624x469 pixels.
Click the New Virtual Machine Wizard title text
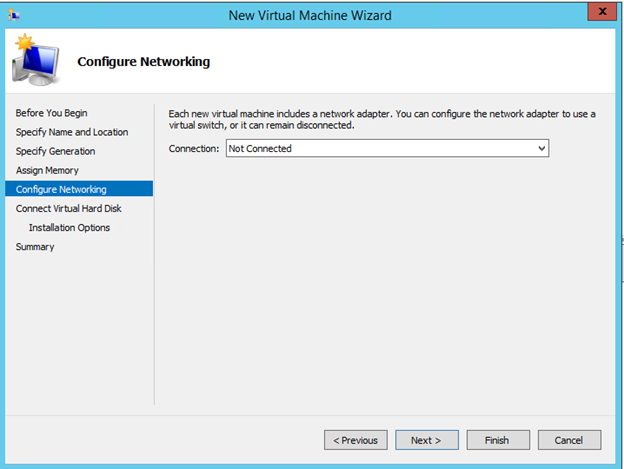(310, 15)
